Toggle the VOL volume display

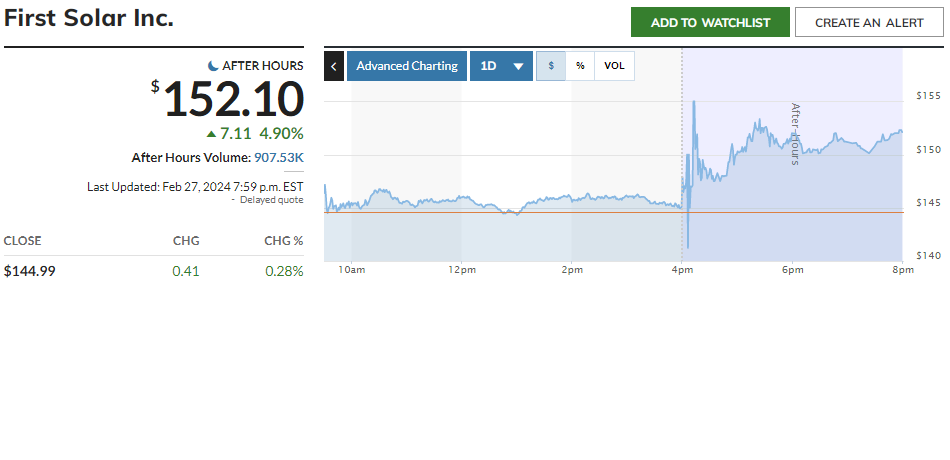tap(614, 66)
